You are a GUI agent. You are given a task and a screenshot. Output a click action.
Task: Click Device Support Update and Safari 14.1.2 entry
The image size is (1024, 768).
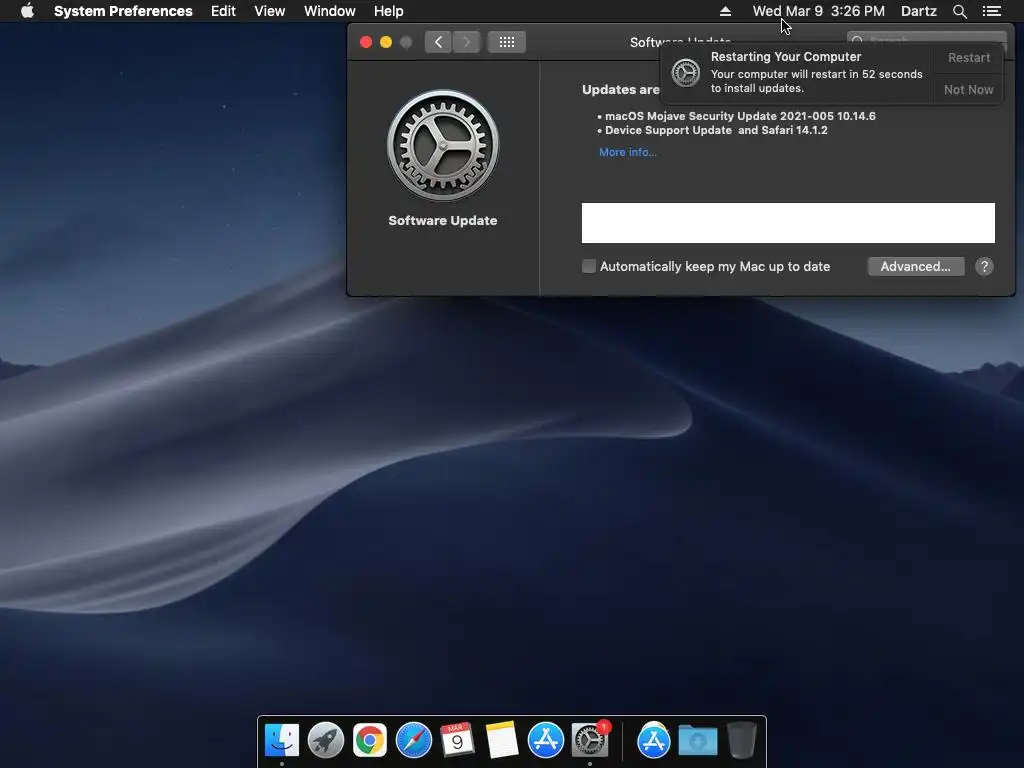716,131
